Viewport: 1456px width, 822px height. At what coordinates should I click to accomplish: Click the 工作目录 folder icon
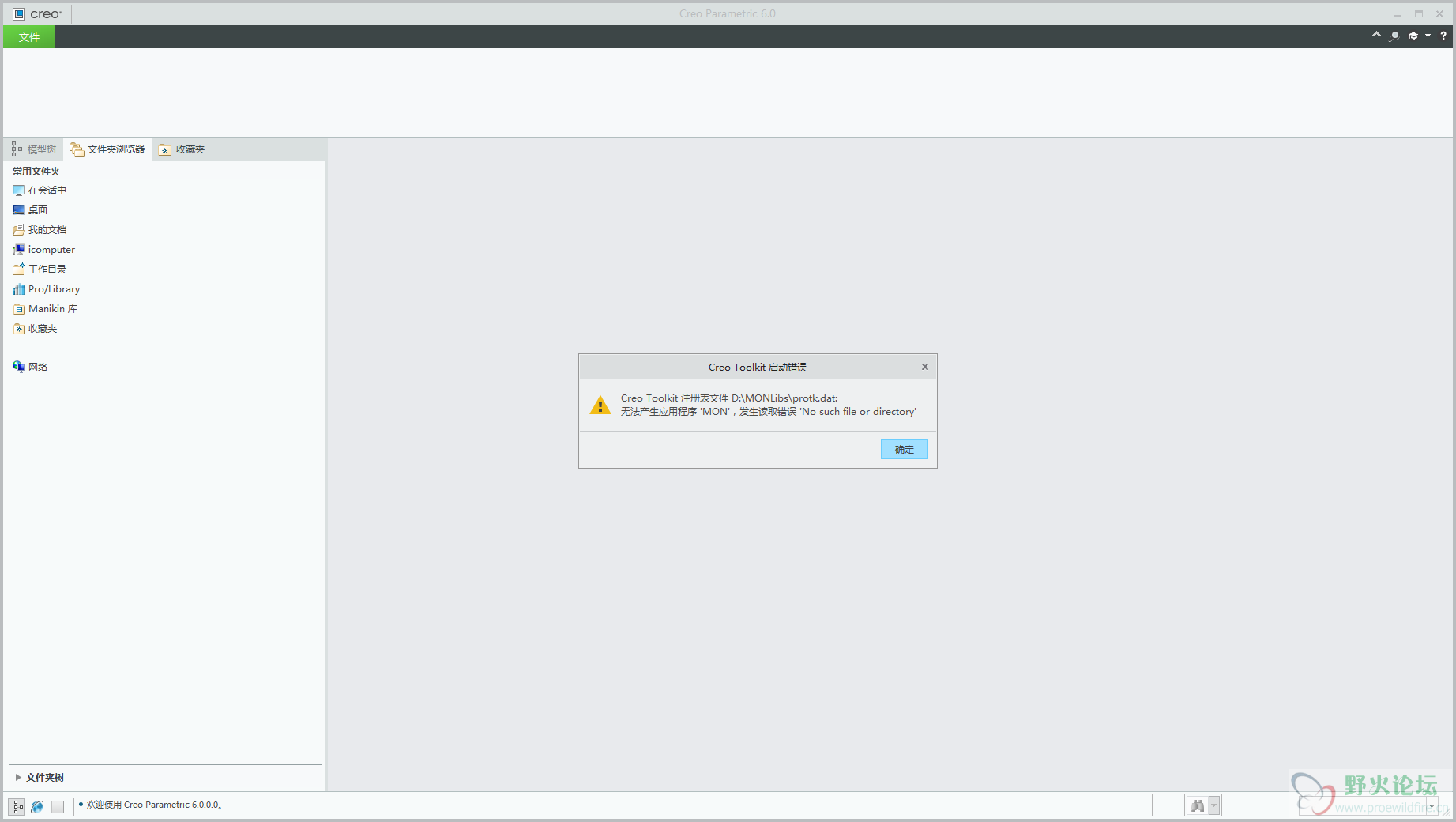coord(19,270)
